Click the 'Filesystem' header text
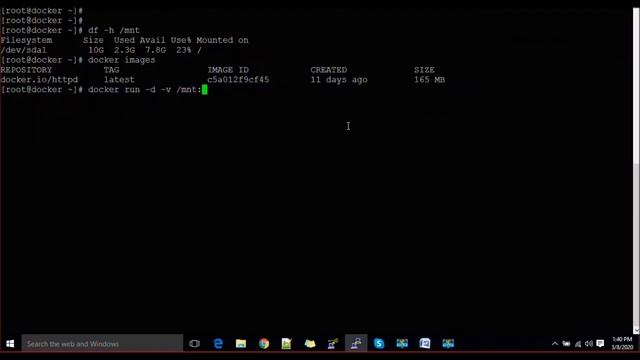 click(x=27, y=40)
